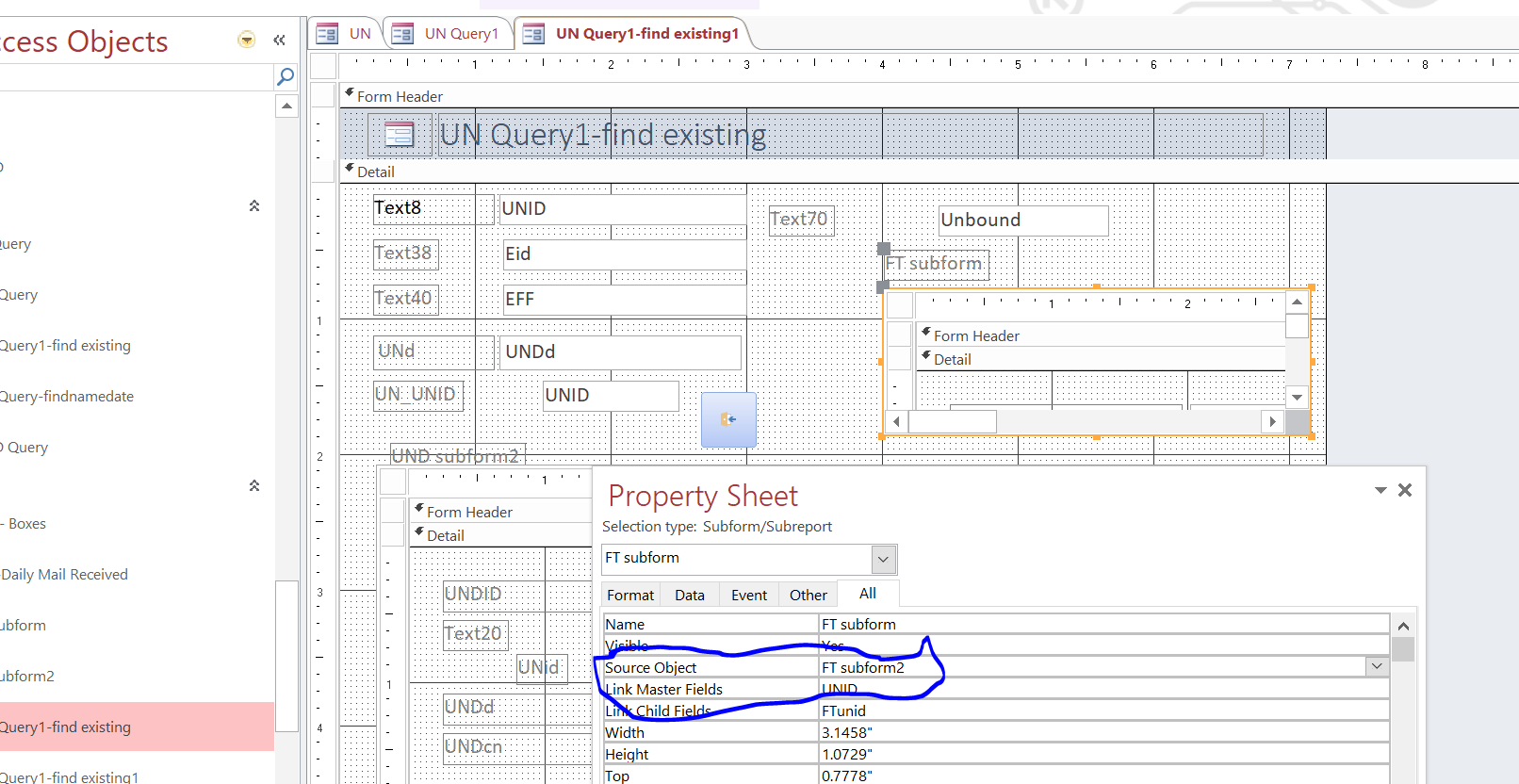Collapse the lower navigation group chevrons
Viewport: 1519px width, 784px height.
coord(254,485)
